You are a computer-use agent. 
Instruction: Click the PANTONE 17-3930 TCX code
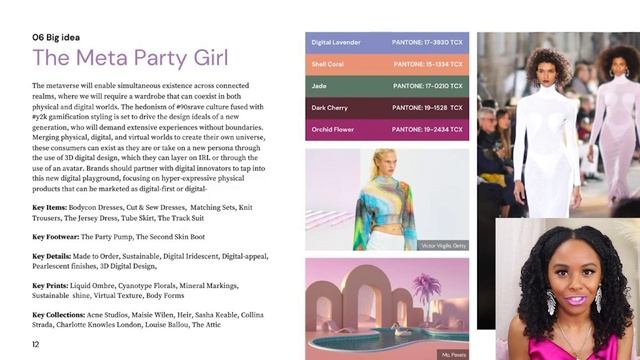click(427, 42)
